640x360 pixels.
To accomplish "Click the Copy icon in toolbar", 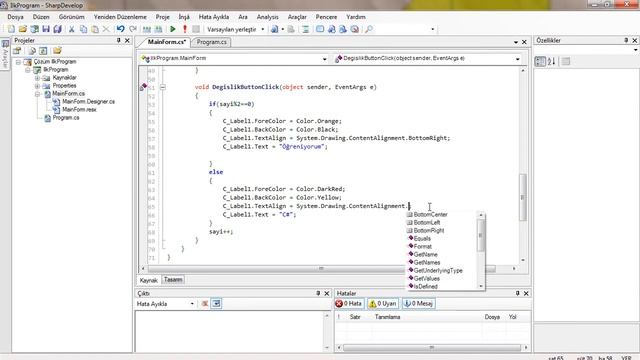I will click(83, 29).
